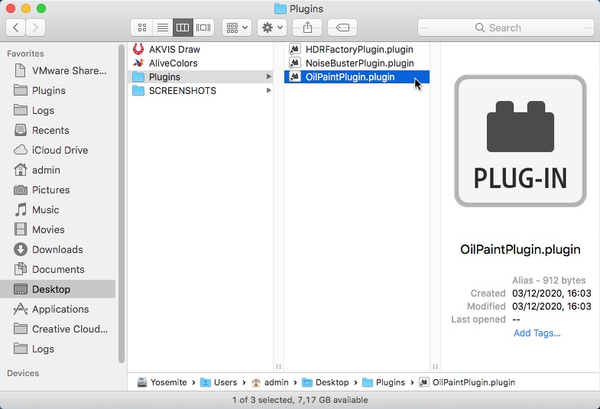Select the Plugins folder in the column
600x409 pixels.
click(x=200, y=77)
